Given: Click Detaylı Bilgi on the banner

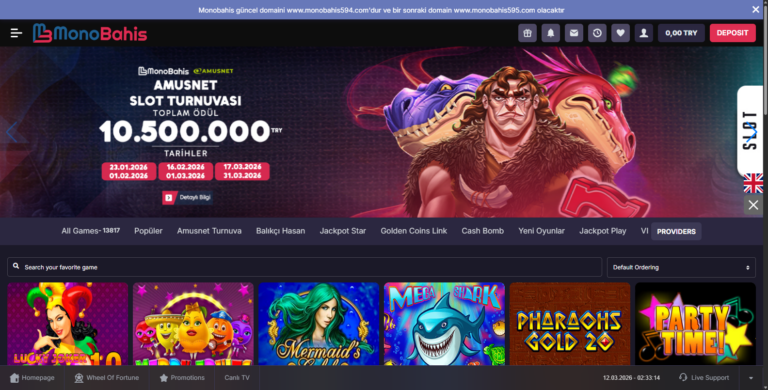Looking at the screenshot, I should point(188,197).
